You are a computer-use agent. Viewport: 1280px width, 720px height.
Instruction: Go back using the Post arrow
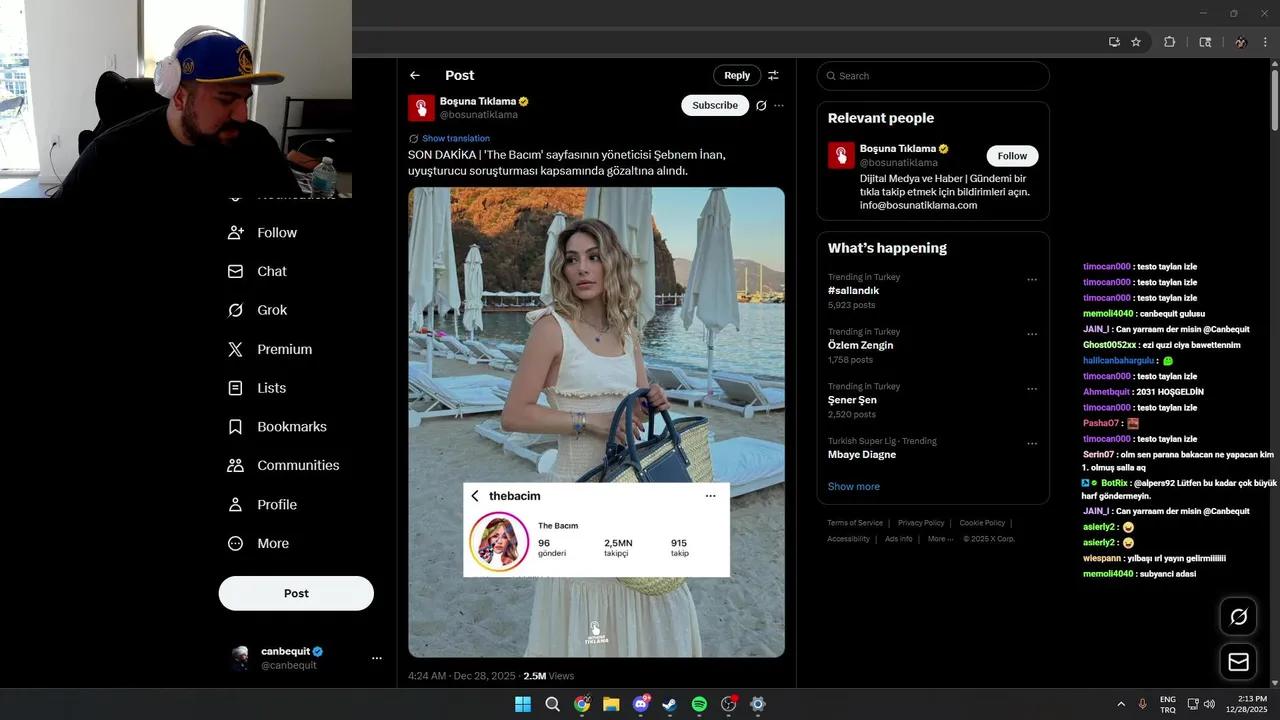tap(415, 75)
